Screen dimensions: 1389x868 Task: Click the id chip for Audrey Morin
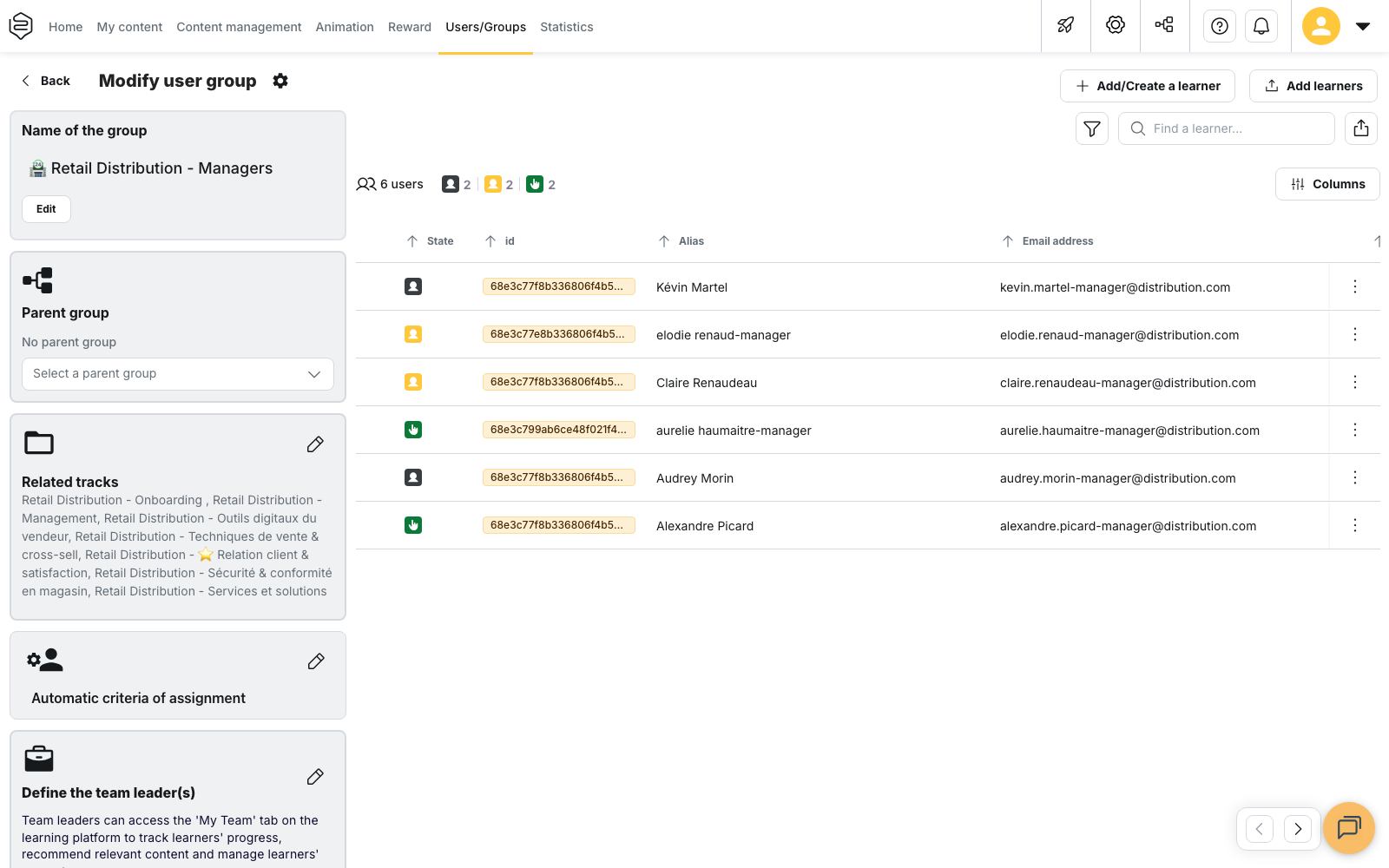coord(558,477)
